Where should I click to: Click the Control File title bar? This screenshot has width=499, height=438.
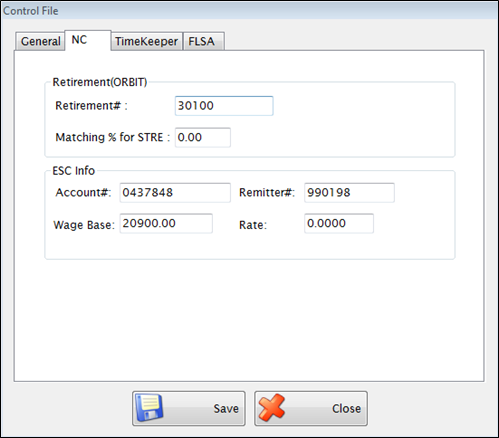(249, 11)
